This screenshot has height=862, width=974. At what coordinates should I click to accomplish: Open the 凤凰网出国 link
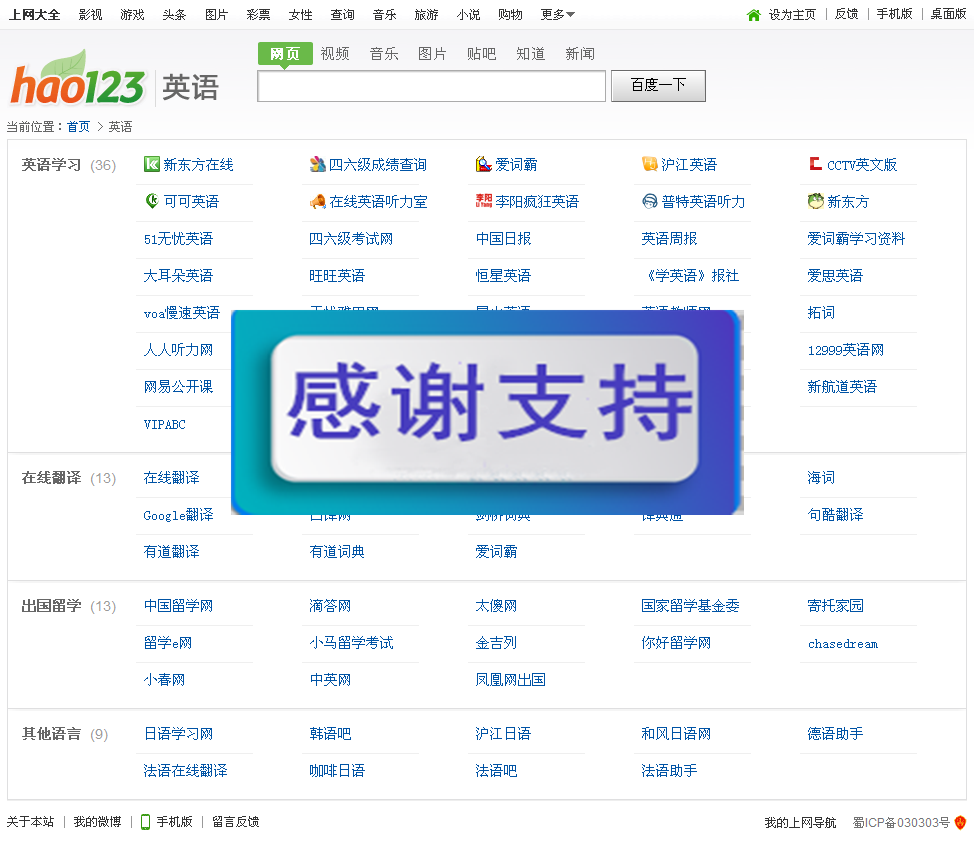[x=510, y=680]
